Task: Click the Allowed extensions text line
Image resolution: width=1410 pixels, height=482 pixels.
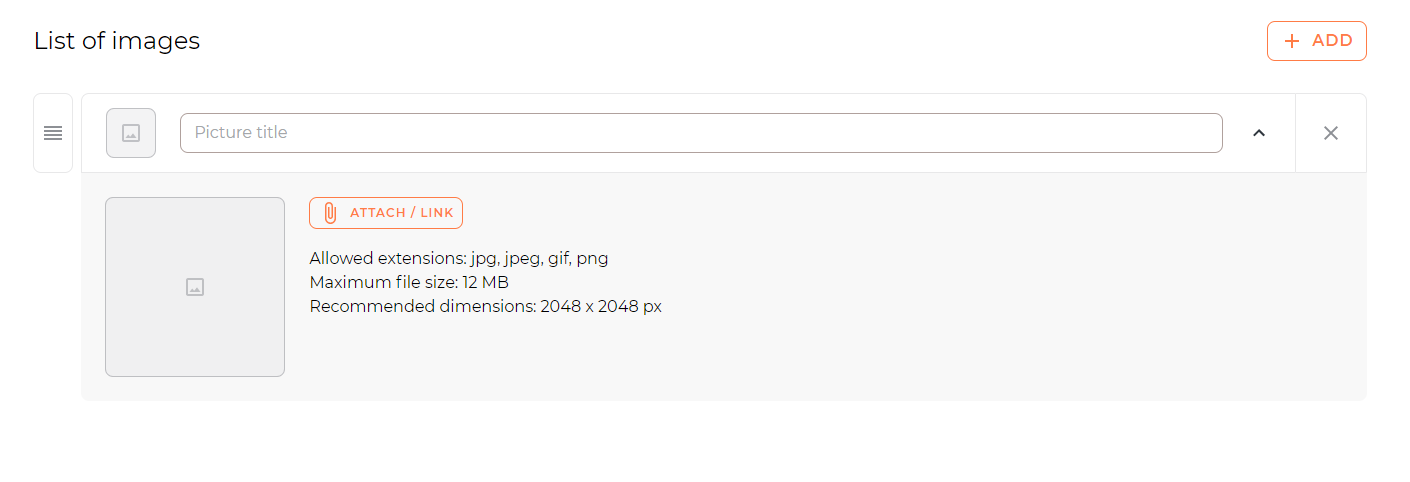Action: click(x=458, y=258)
